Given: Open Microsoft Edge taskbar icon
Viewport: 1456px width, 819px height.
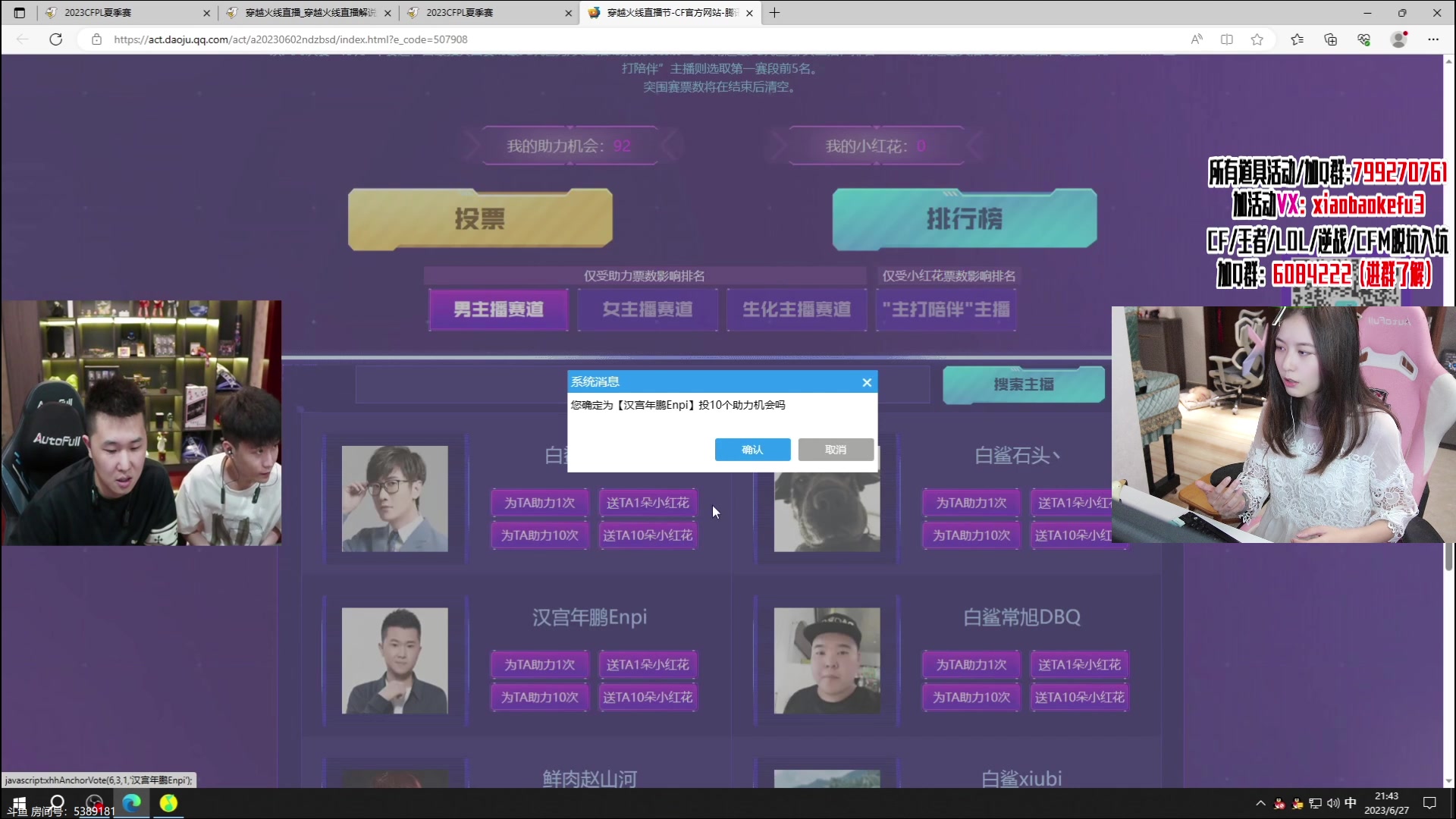Looking at the screenshot, I should tap(131, 803).
